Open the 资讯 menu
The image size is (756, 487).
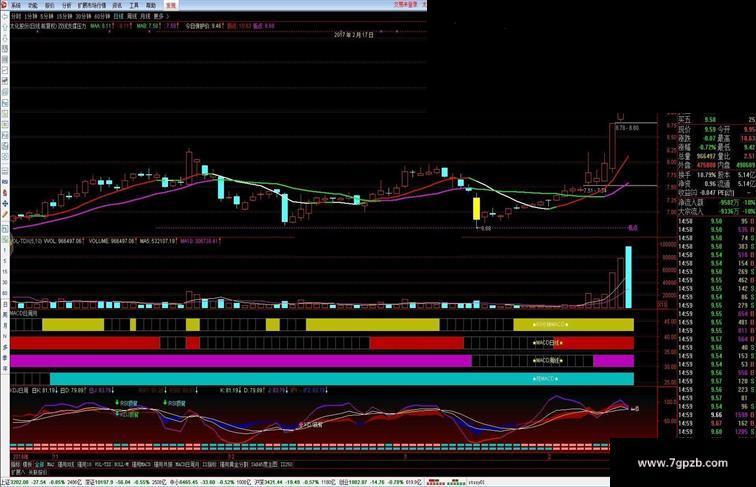(x=117, y=5)
